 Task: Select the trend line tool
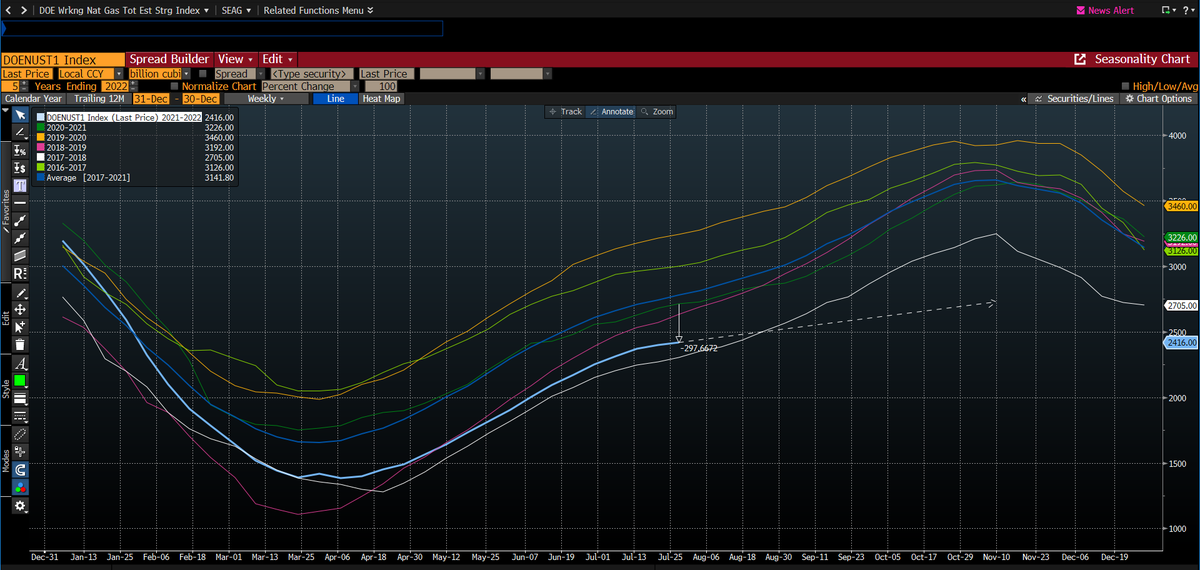tap(20, 220)
